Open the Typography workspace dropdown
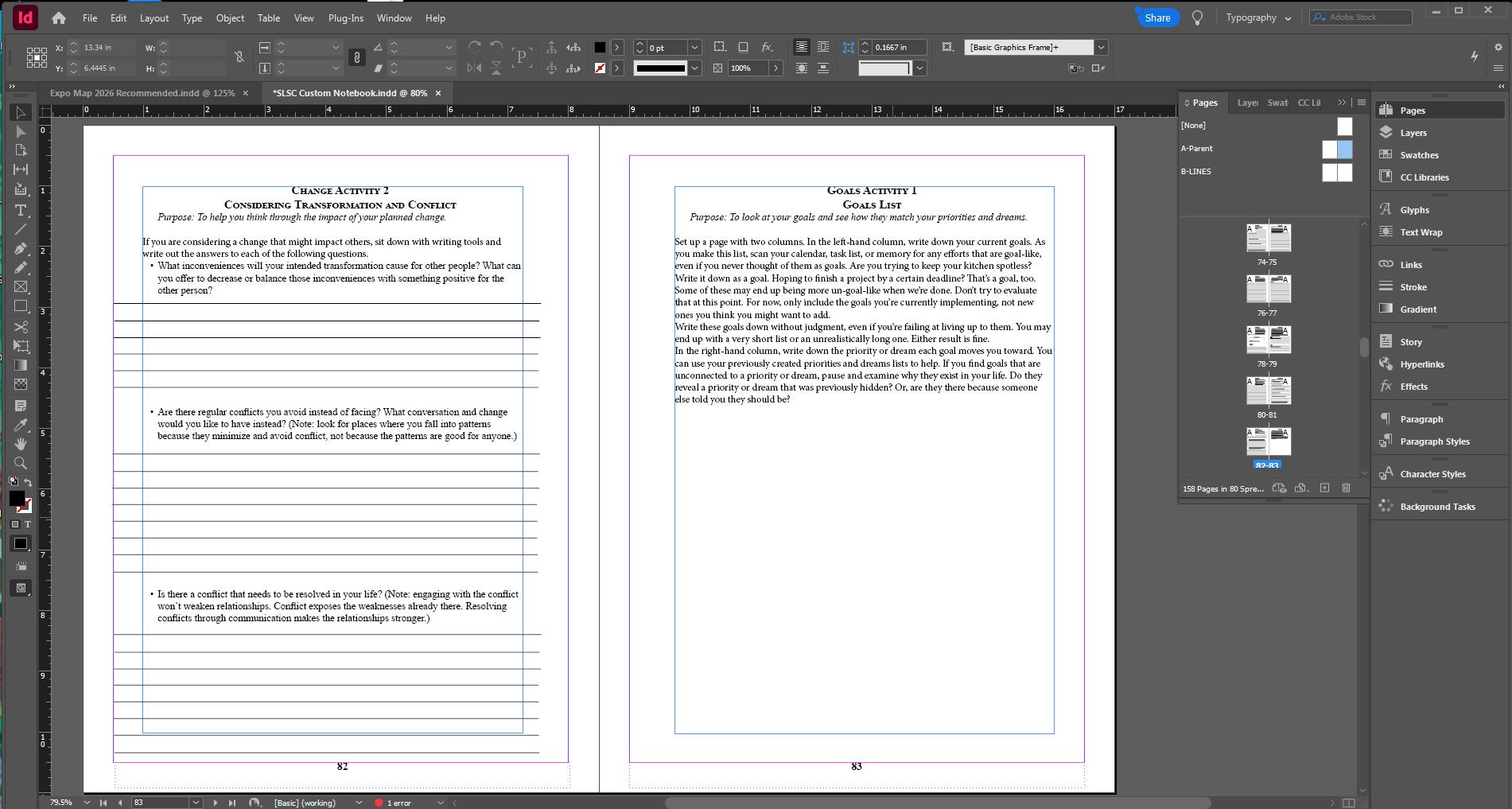The height and width of the screenshot is (809, 1512). [1258, 18]
